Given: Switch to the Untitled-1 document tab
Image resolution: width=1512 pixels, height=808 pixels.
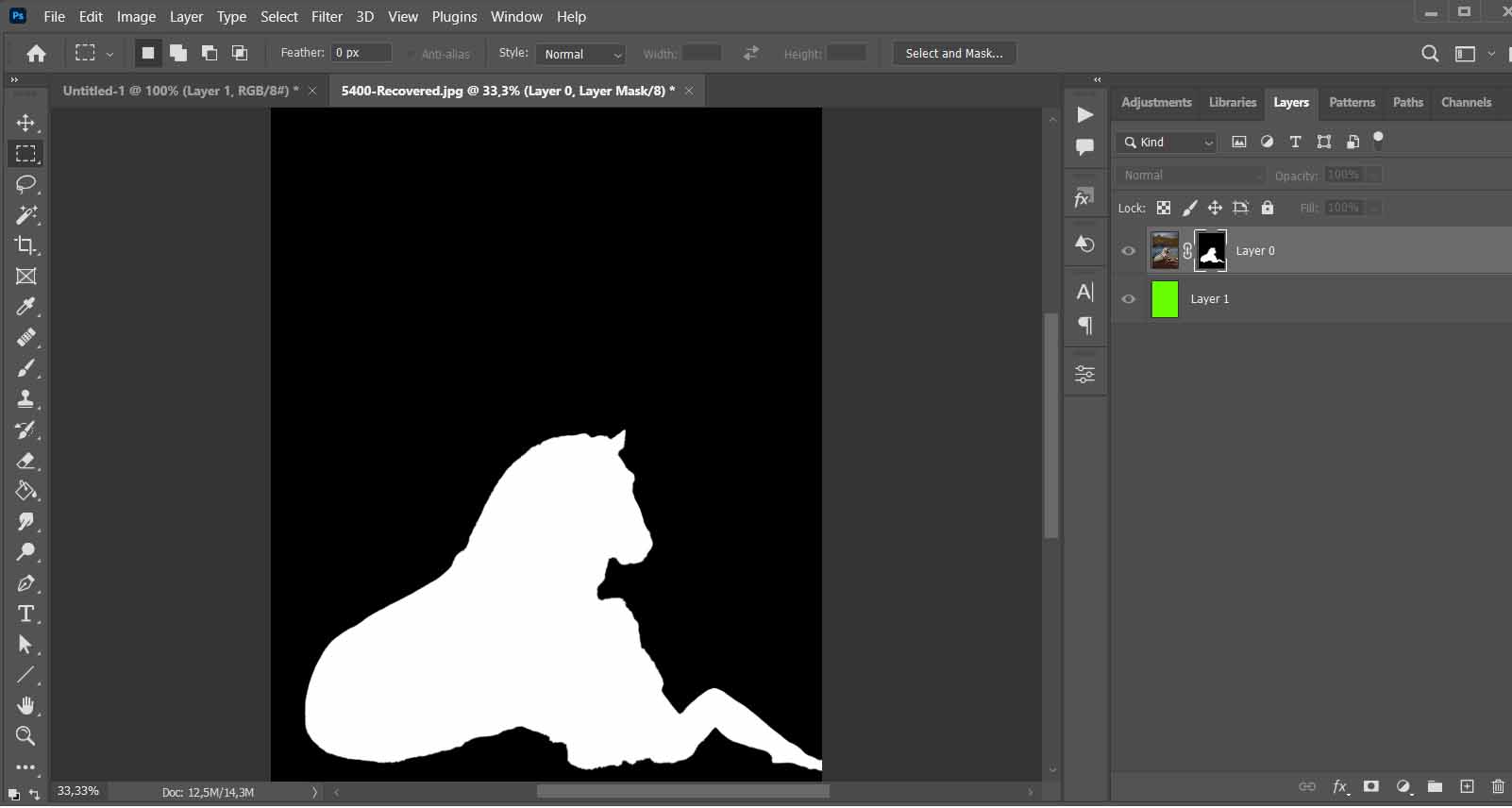Looking at the screenshot, I should pos(179,91).
